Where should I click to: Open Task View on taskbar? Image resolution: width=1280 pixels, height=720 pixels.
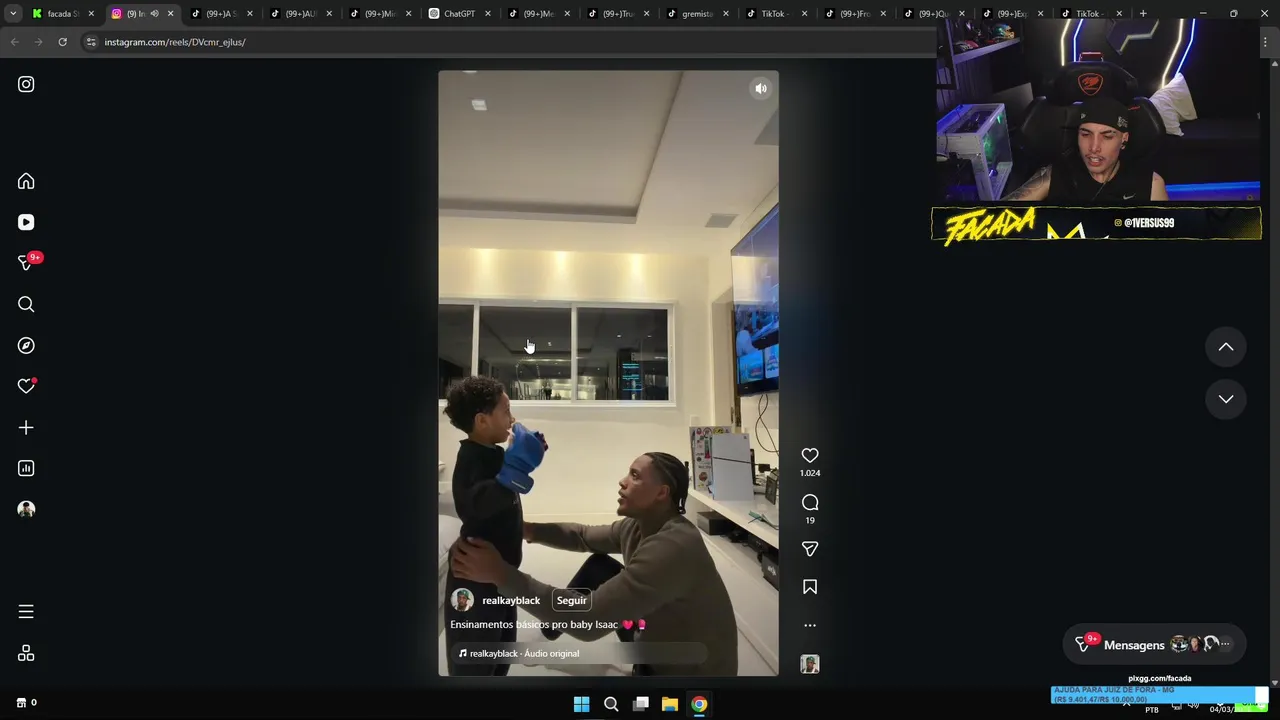(x=641, y=704)
